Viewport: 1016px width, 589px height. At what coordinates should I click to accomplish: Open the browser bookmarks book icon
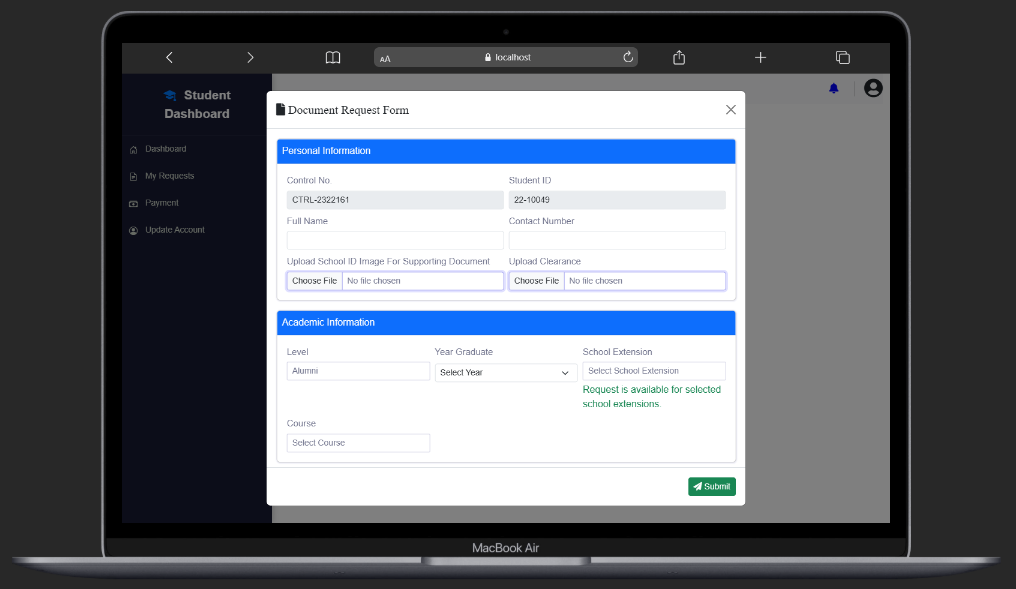[x=333, y=58]
